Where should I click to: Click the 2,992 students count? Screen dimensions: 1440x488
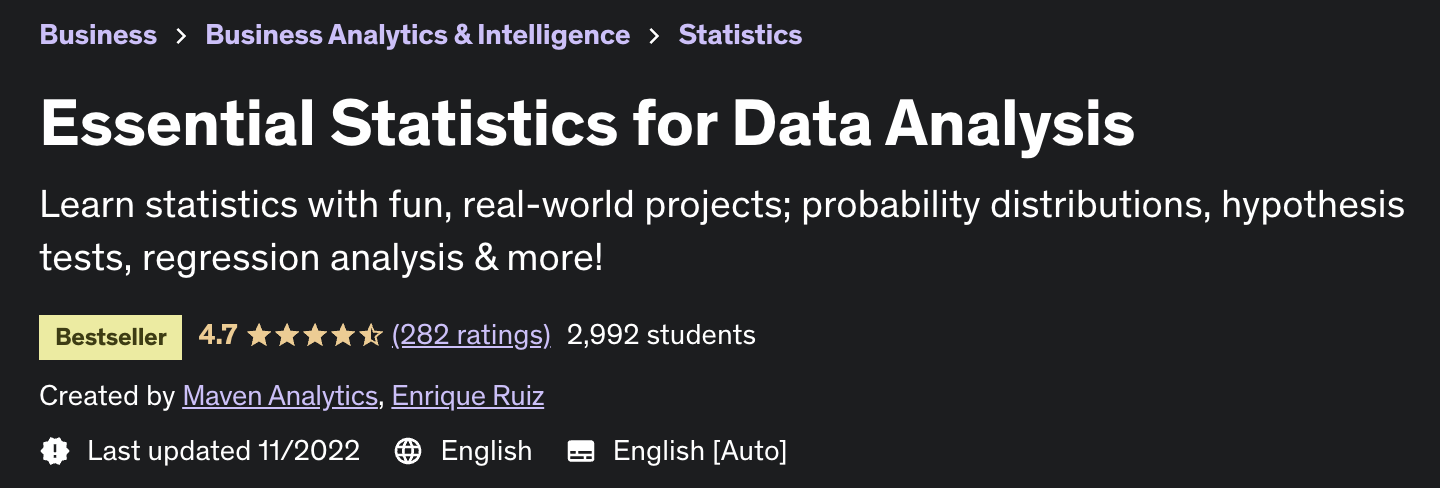(x=661, y=335)
